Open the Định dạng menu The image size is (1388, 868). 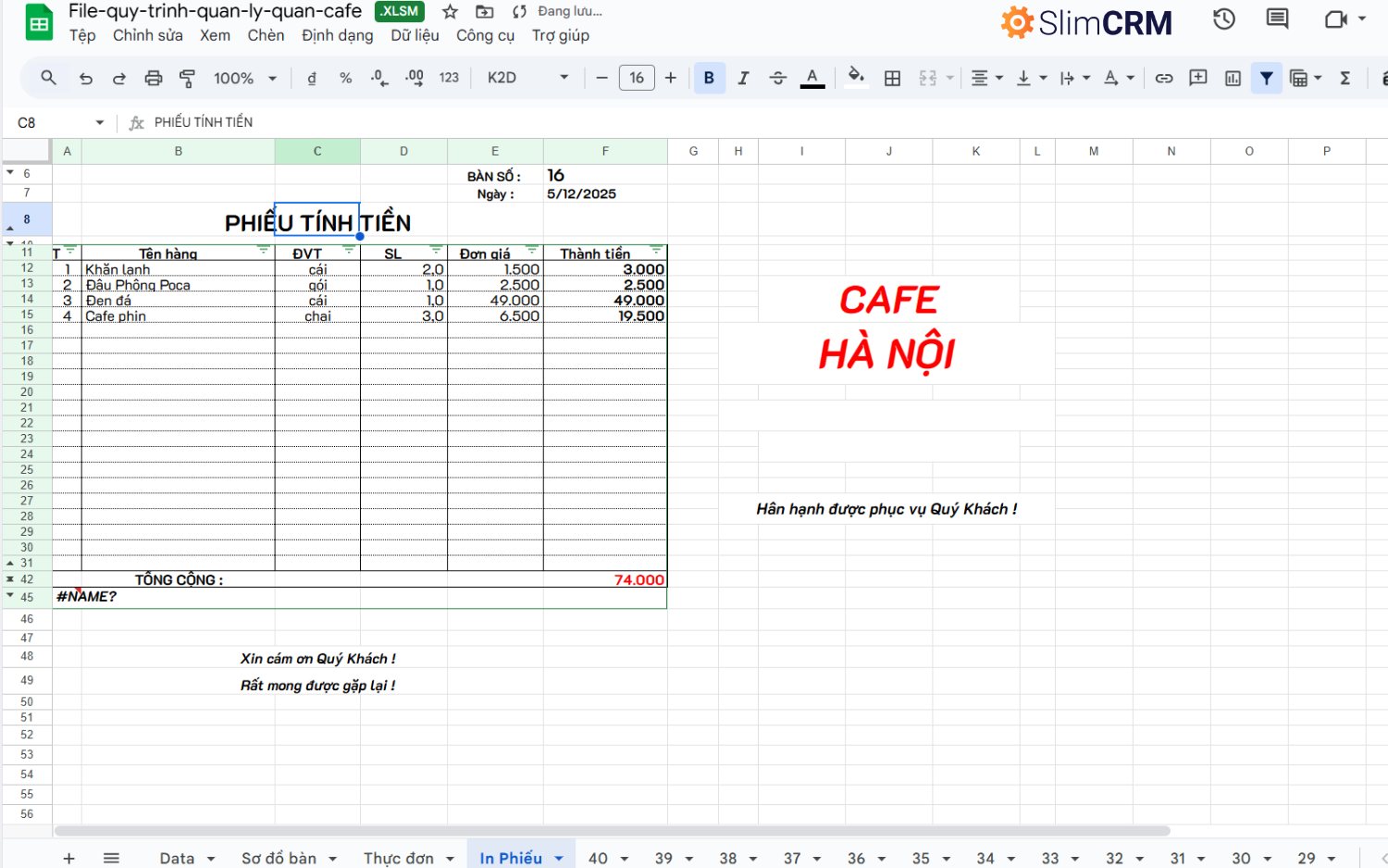pos(337,35)
